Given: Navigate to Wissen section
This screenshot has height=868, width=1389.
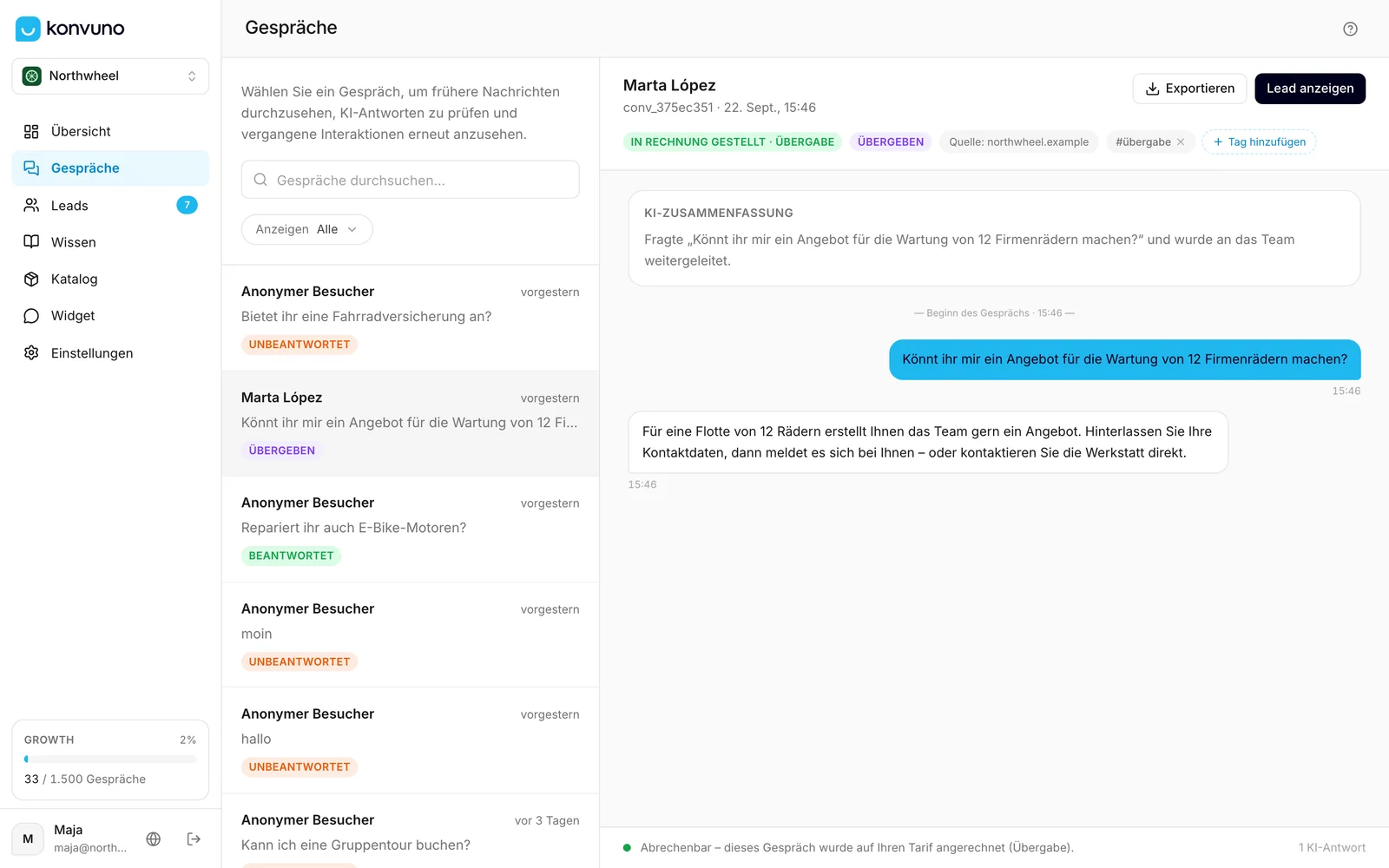Looking at the screenshot, I should [110, 242].
